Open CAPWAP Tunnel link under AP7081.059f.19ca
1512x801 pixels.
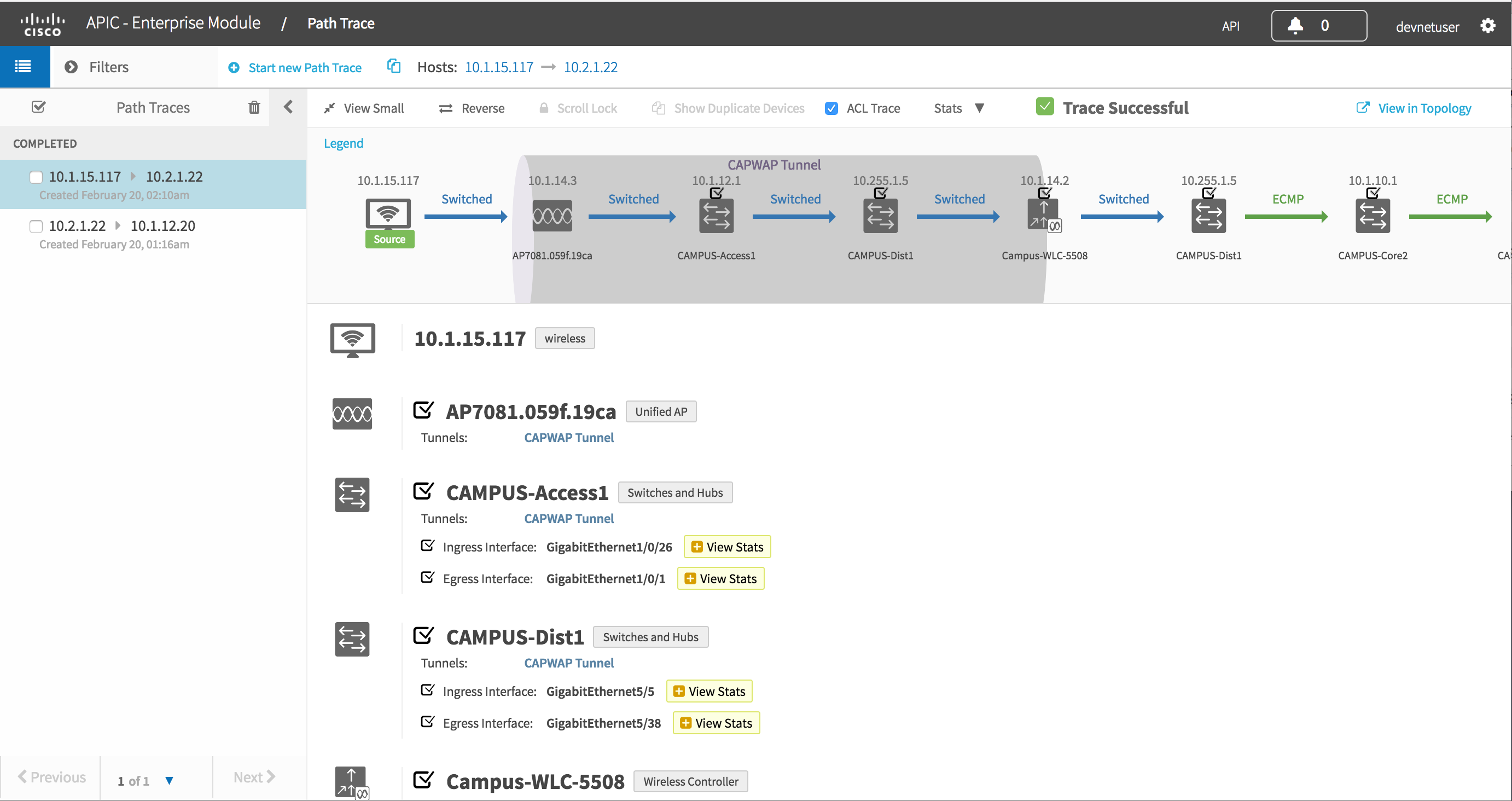coord(568,438)
